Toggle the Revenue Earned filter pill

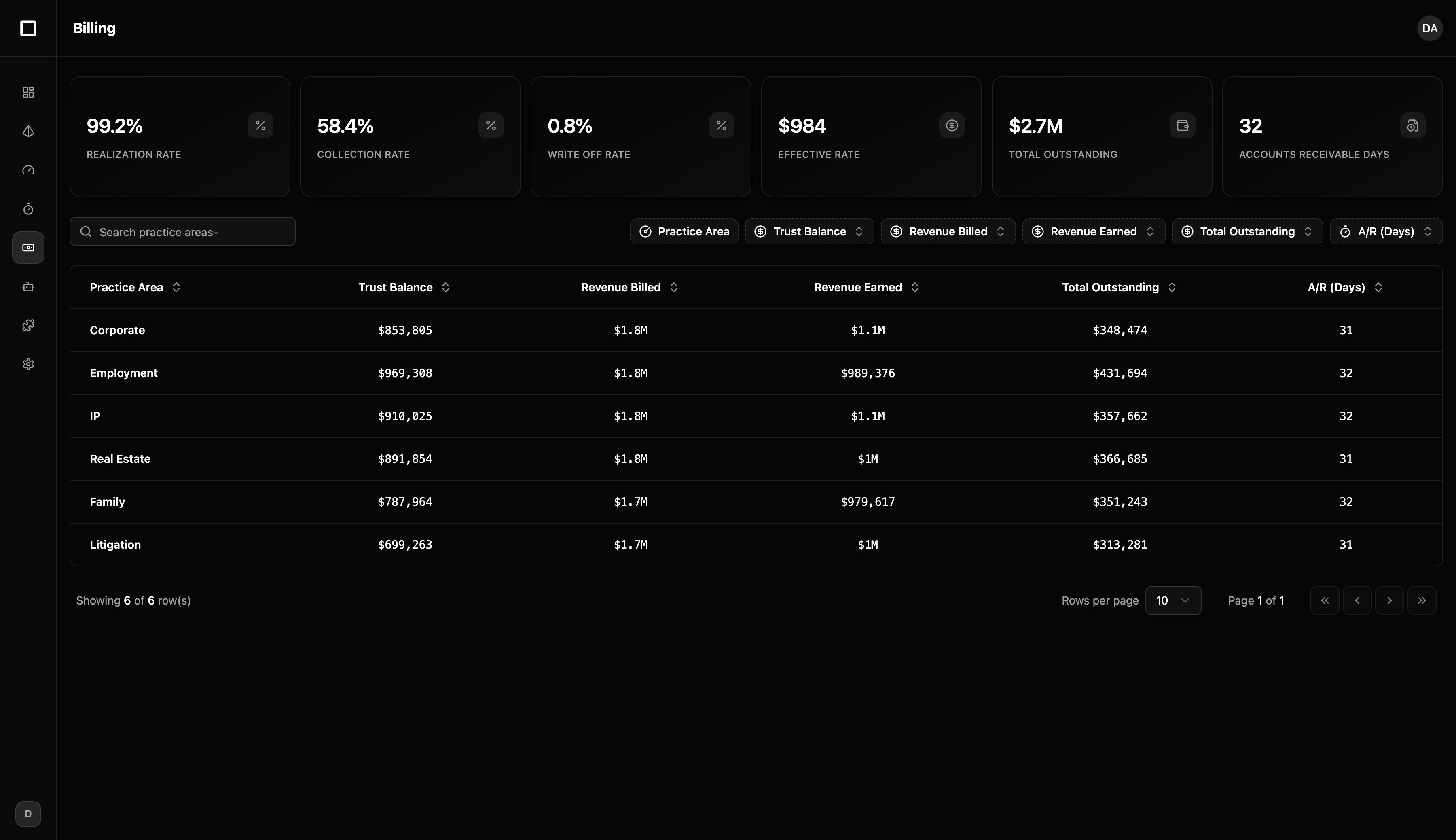(1093, 231)
